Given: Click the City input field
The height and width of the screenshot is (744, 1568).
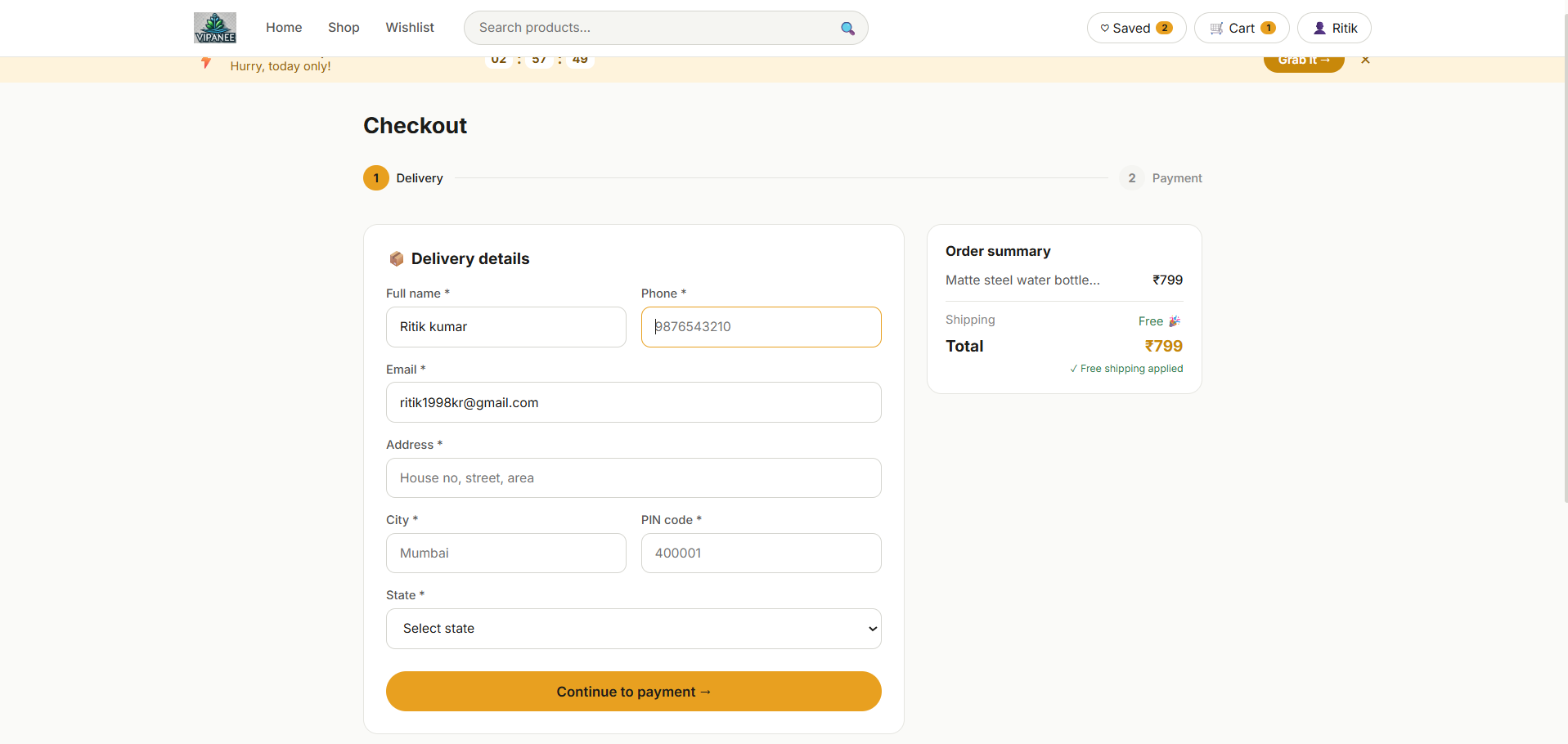Looking at the screenshot, I should pos(505,553).
